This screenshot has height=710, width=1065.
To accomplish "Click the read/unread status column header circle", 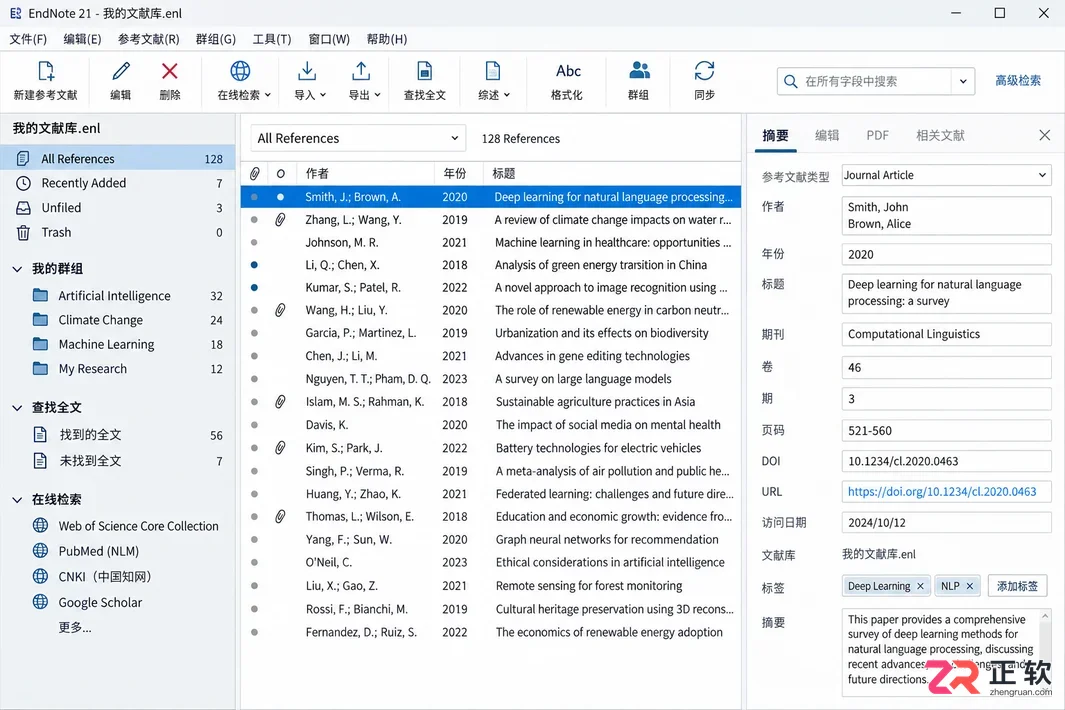I will [x=281, y=174].
